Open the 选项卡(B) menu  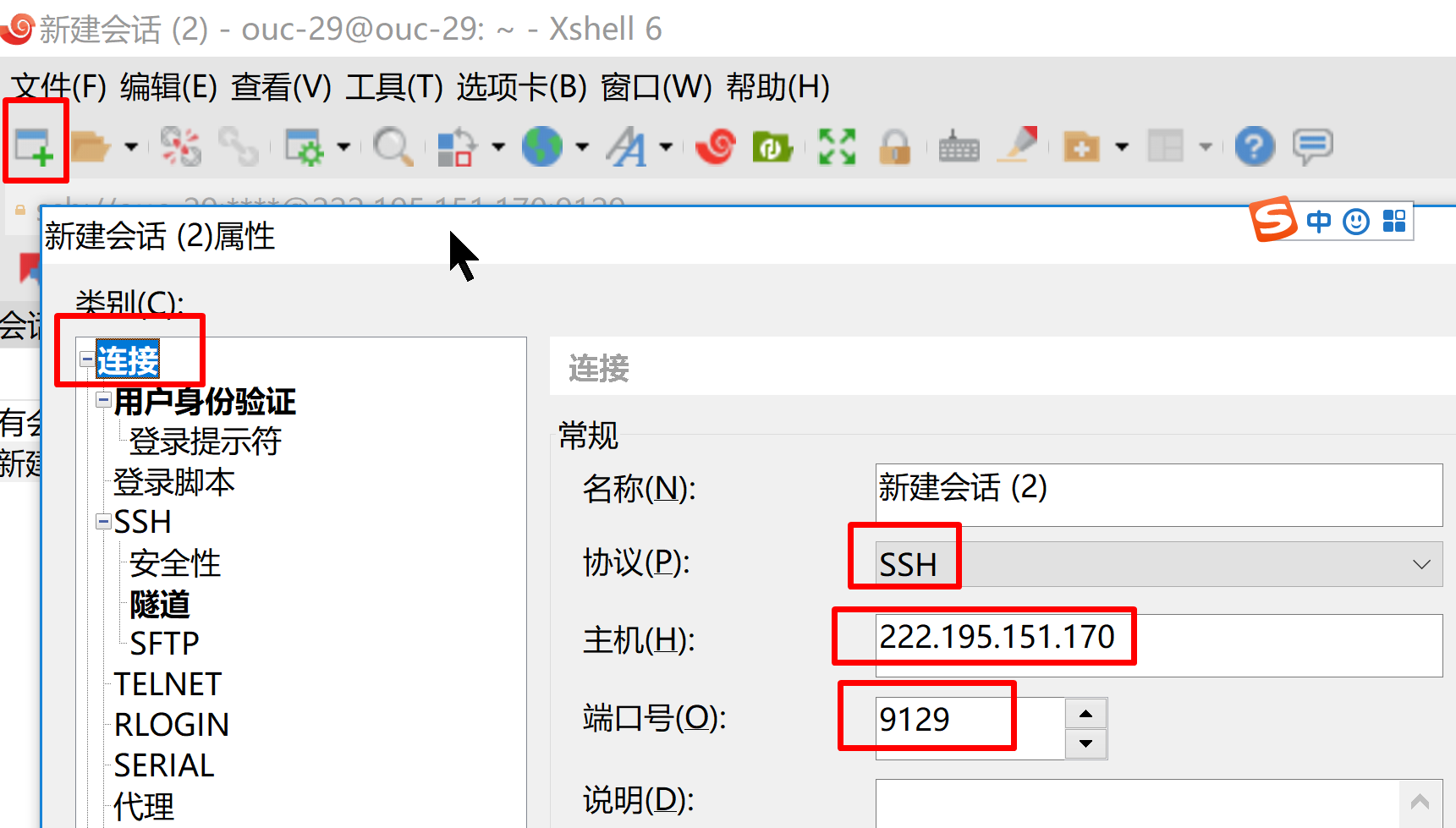pyautogui.click(x=522, y=86)
